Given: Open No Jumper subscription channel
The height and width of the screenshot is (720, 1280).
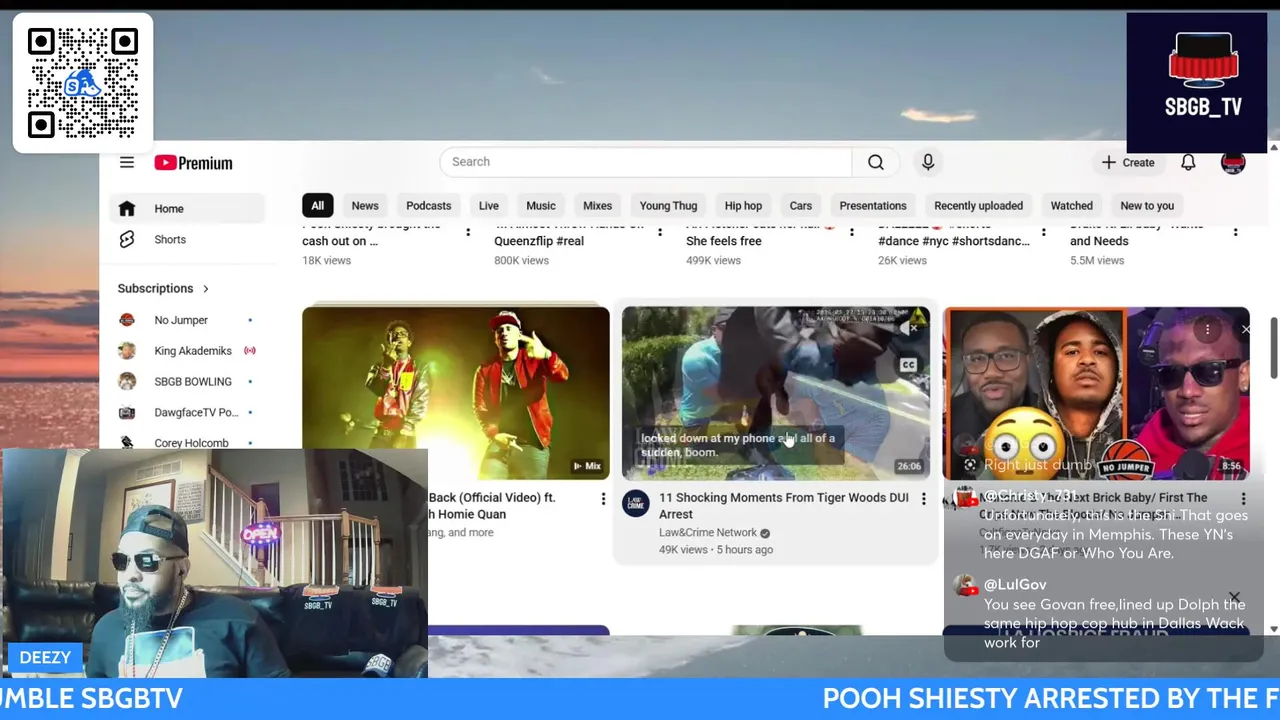Looking at the screenshot, I should click(x=187, y=320).
